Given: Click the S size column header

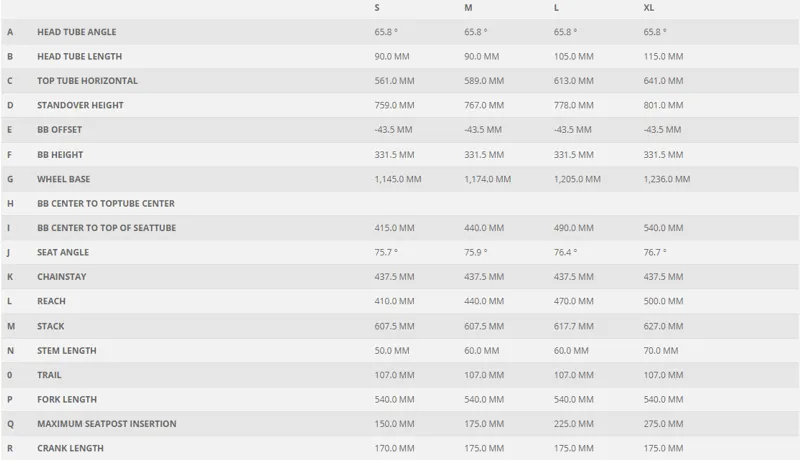Looking at the screenshot, I should tap(377, 8).
